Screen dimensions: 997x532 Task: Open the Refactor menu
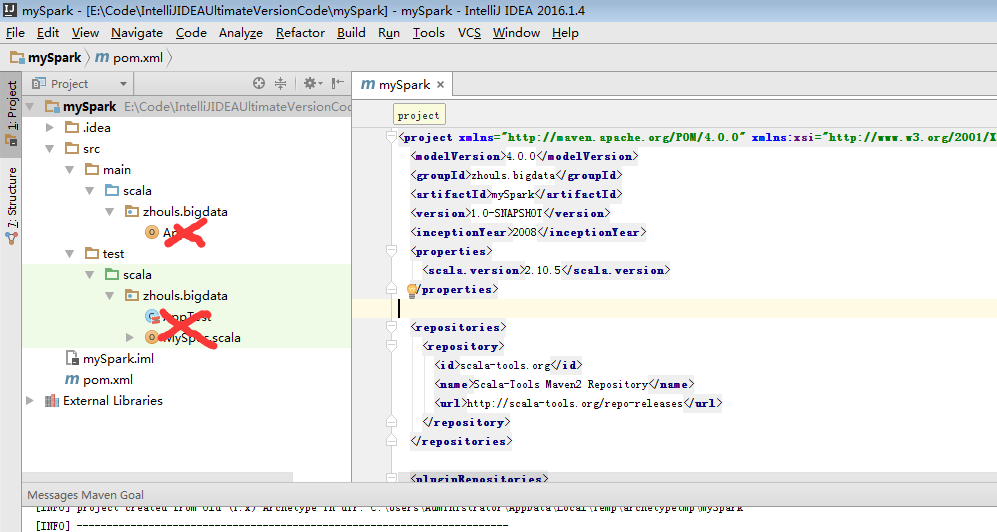click(x=300, y=32)
